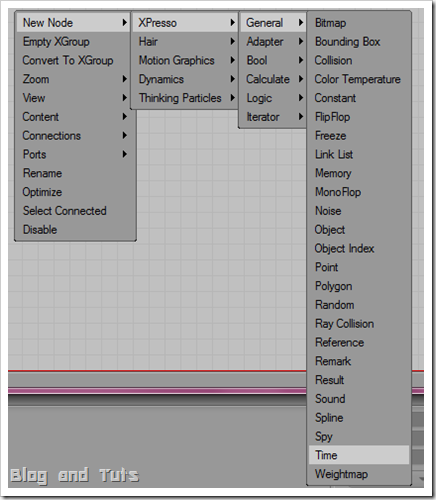Add a Freeze node
The width and height of the screenshot is (436, 500).
pos(359,136)
